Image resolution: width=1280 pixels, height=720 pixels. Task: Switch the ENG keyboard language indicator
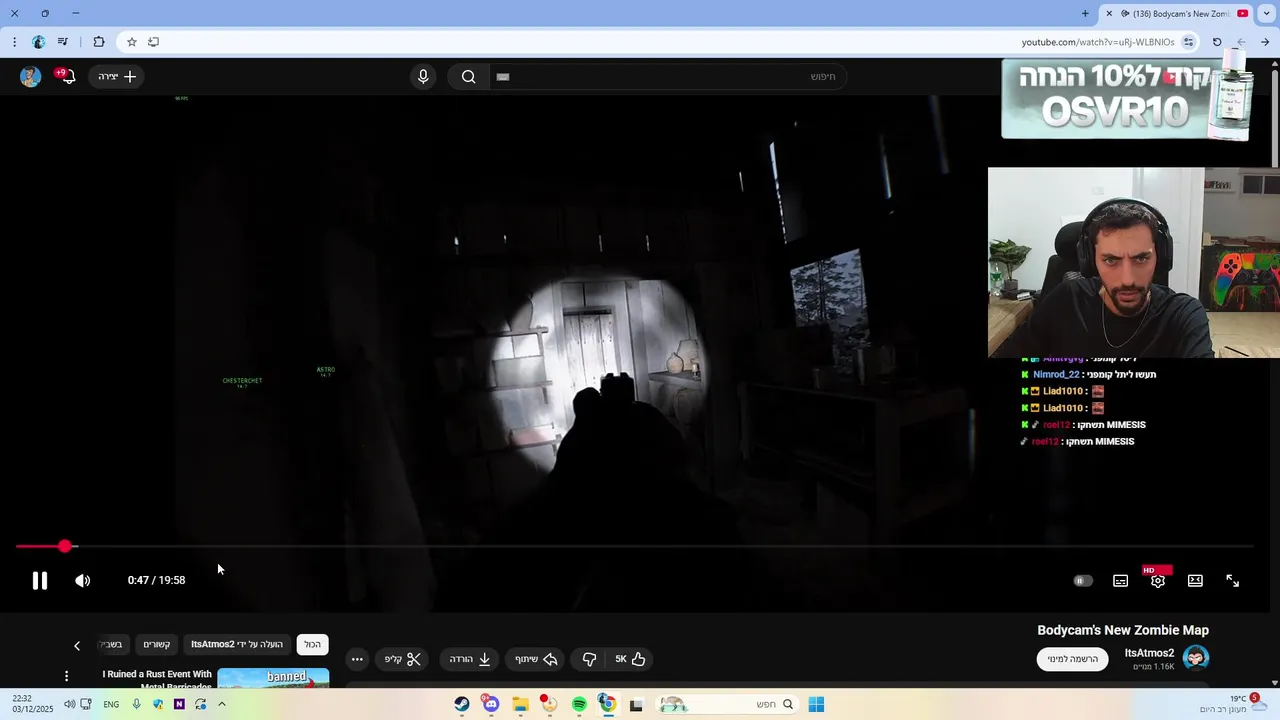[x=111, y=704]
